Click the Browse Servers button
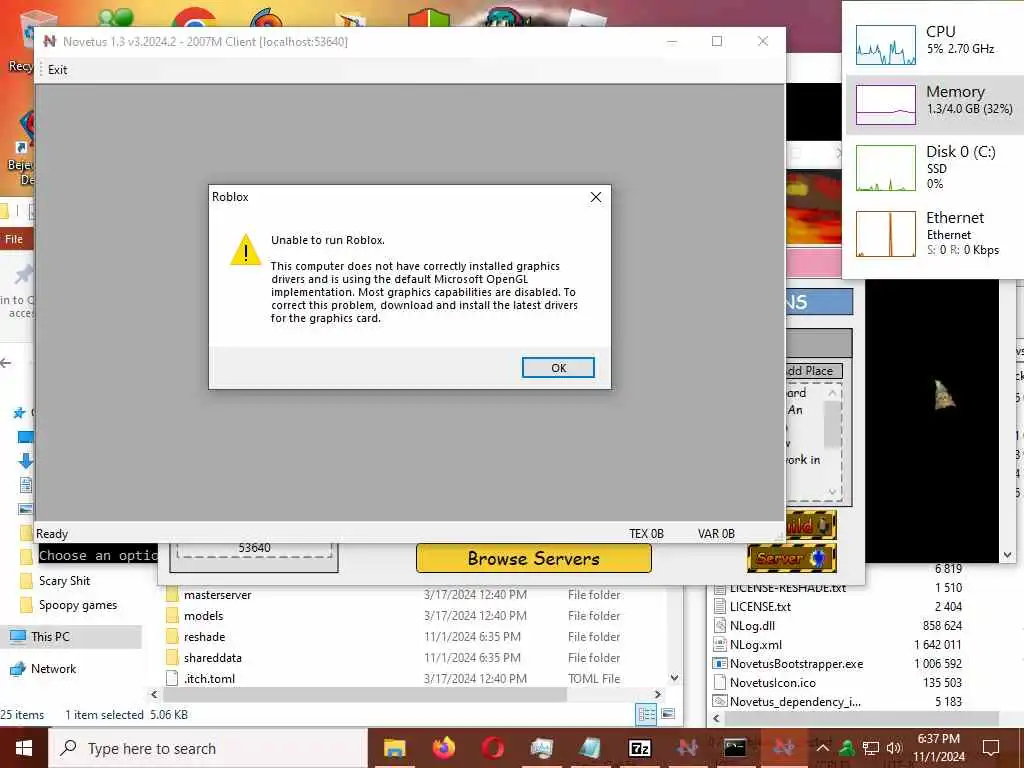Screen dimensions: 1024x768 coord(534,558)
